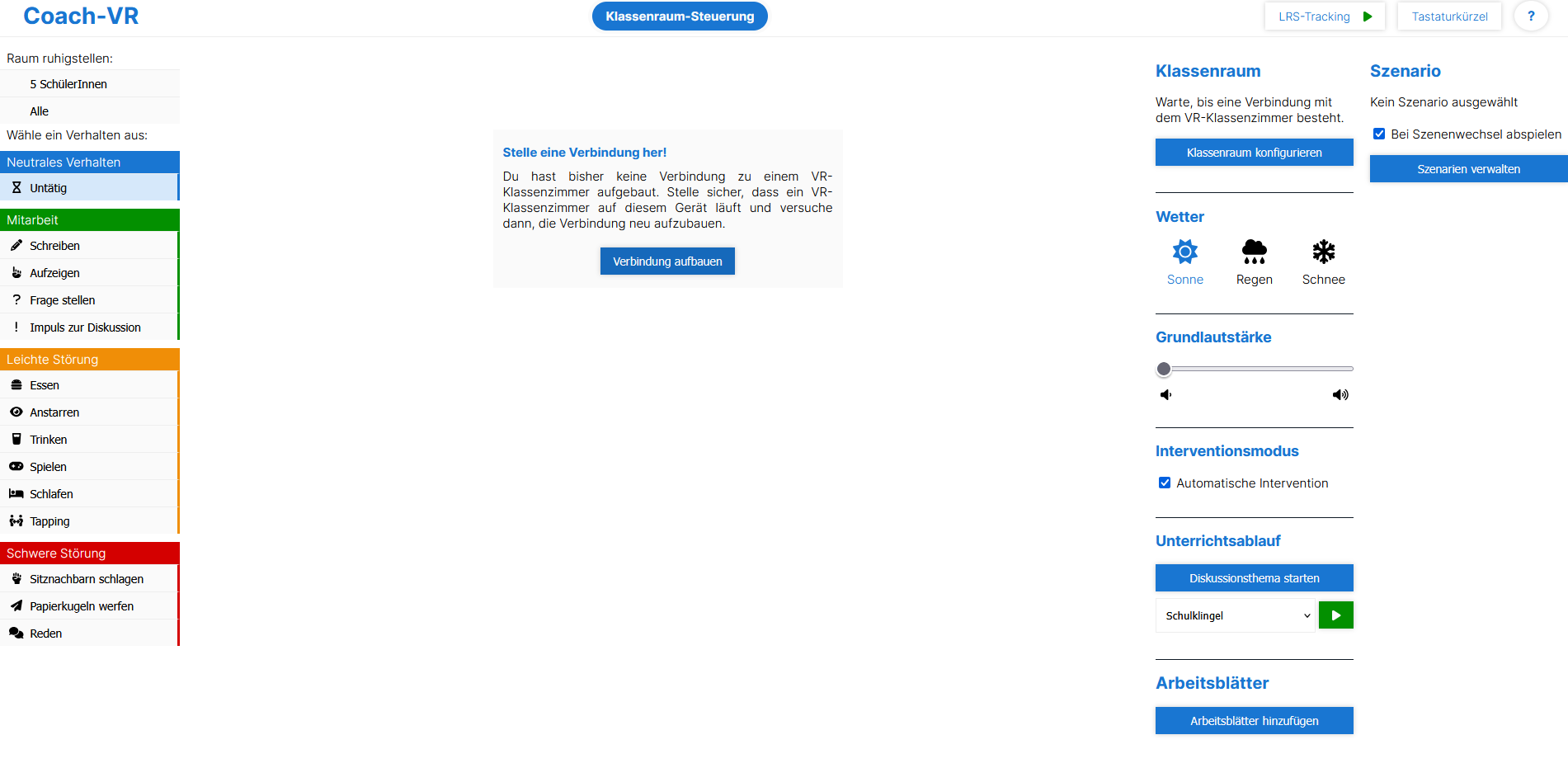Start LRS-Tracking with the play button
The height and width of the screenshot is (782, 1568).
click(x=1368, y=16)
